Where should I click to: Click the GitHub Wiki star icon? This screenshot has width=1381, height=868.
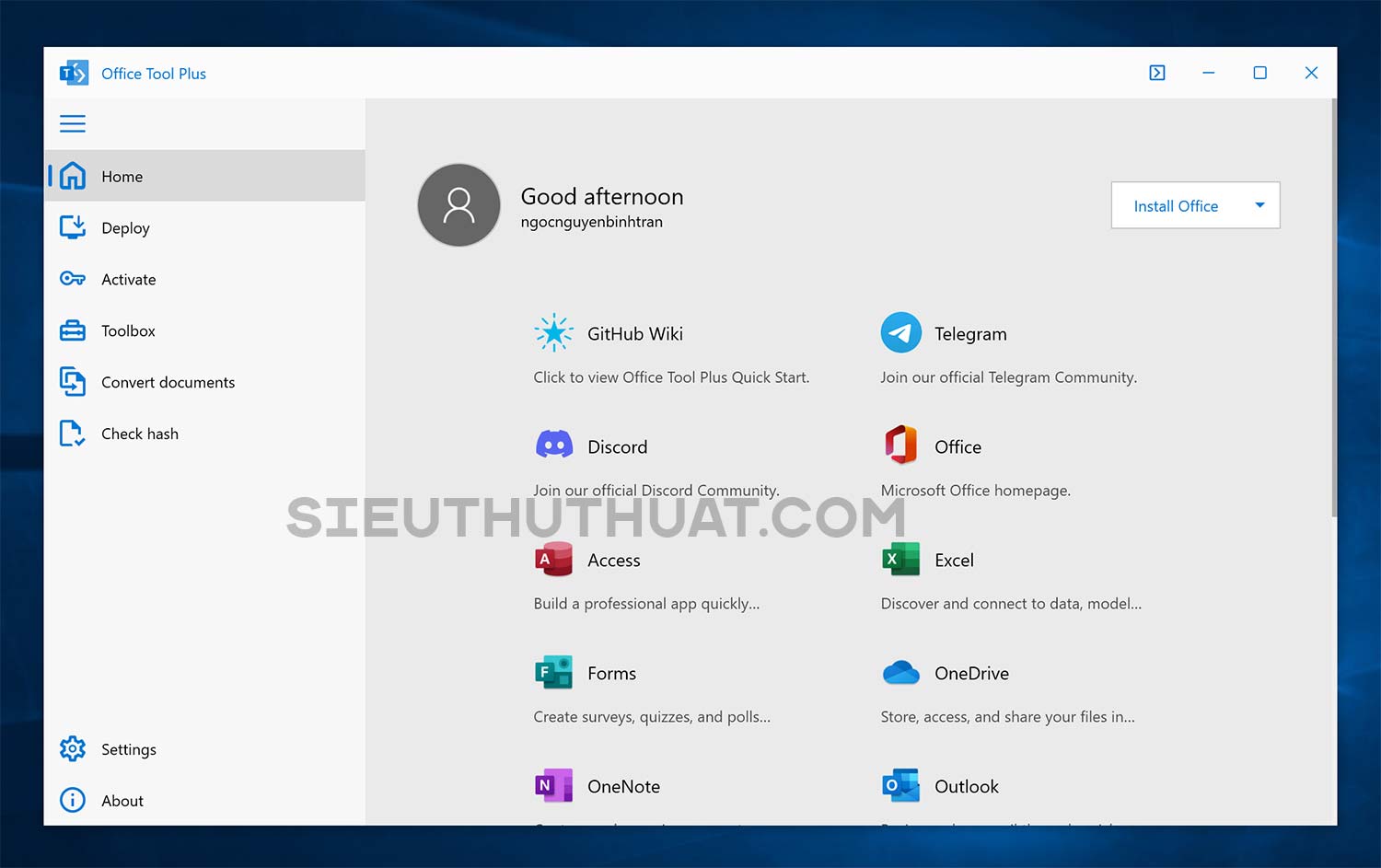(x=554, y=333)
